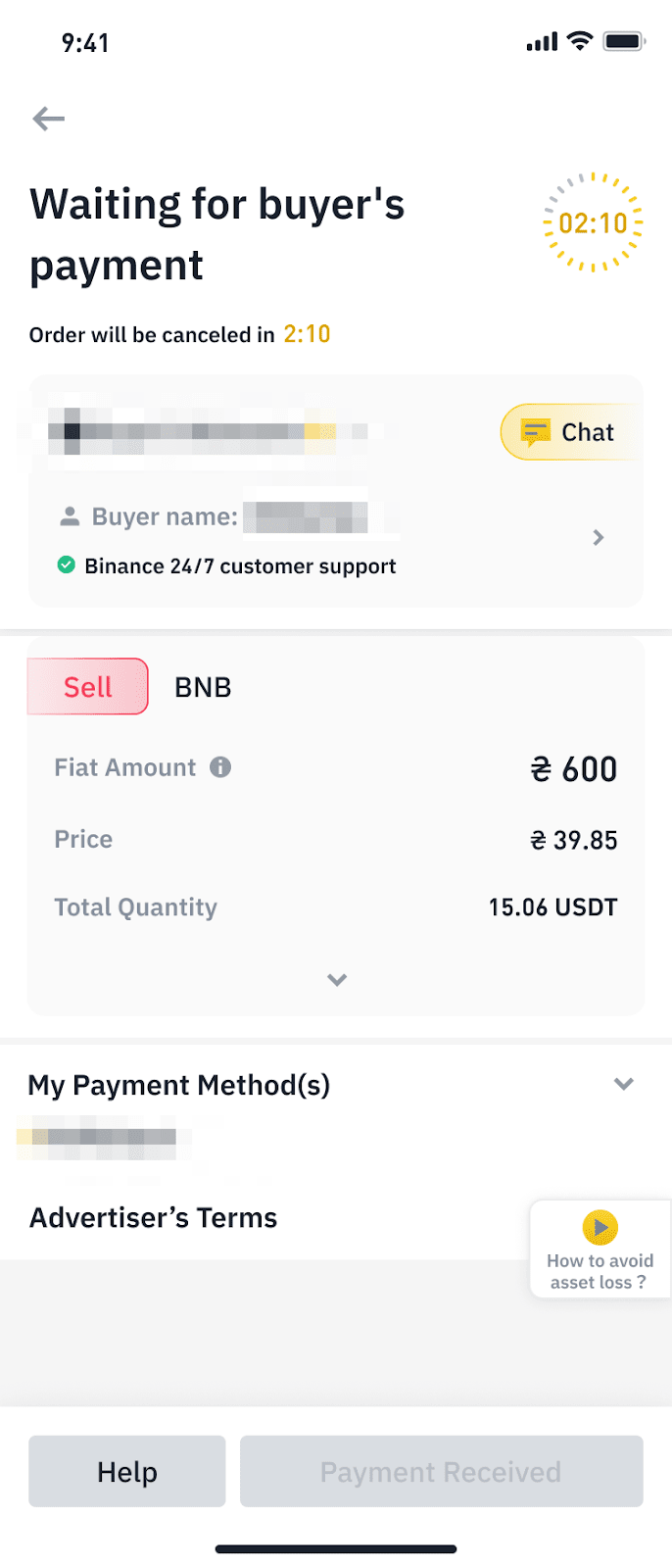
Task: Tap the battery status icon
Action: (623, 41)
